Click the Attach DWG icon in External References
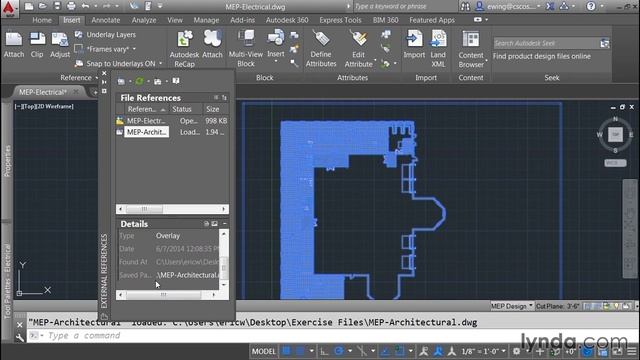640x360 pixels. click(x=121, y=81)
